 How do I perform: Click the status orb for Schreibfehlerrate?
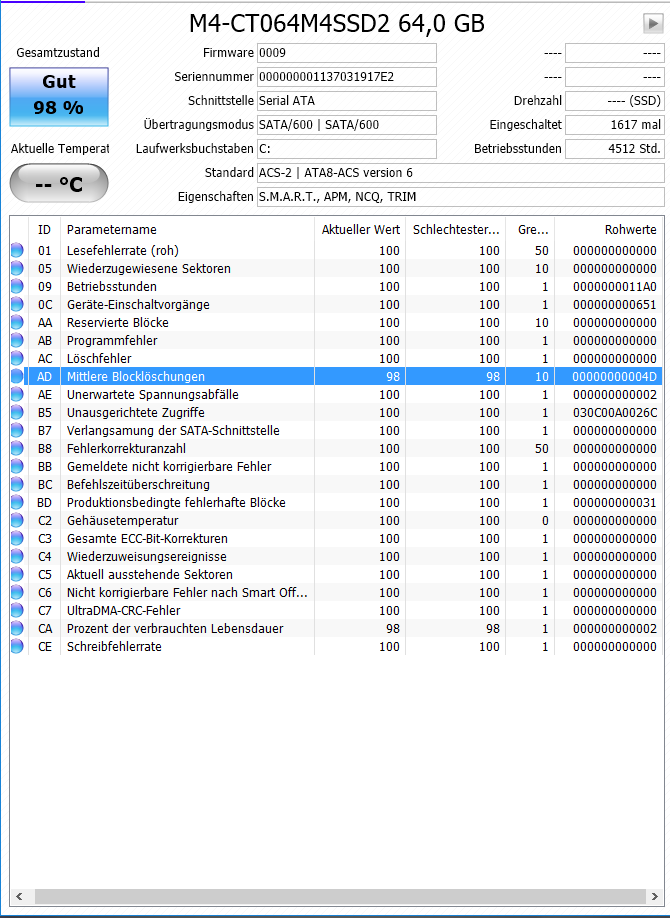coord(17,647)
